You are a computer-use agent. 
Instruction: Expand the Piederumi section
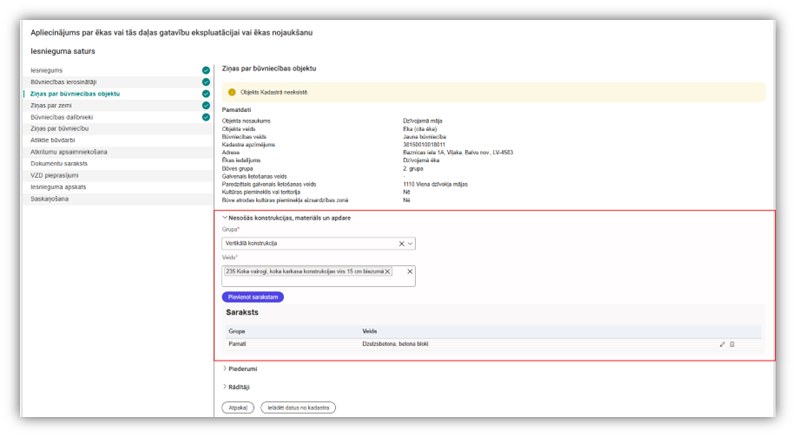tap(225, 369)
